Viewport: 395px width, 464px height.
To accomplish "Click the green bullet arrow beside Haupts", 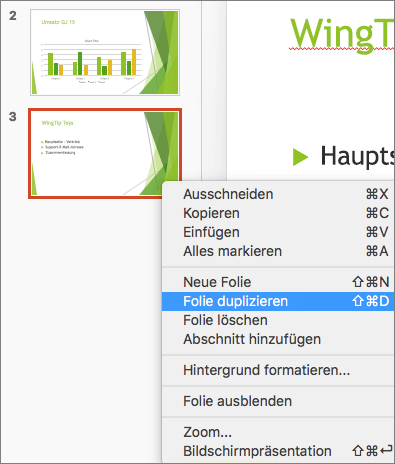I will [300, 157].
